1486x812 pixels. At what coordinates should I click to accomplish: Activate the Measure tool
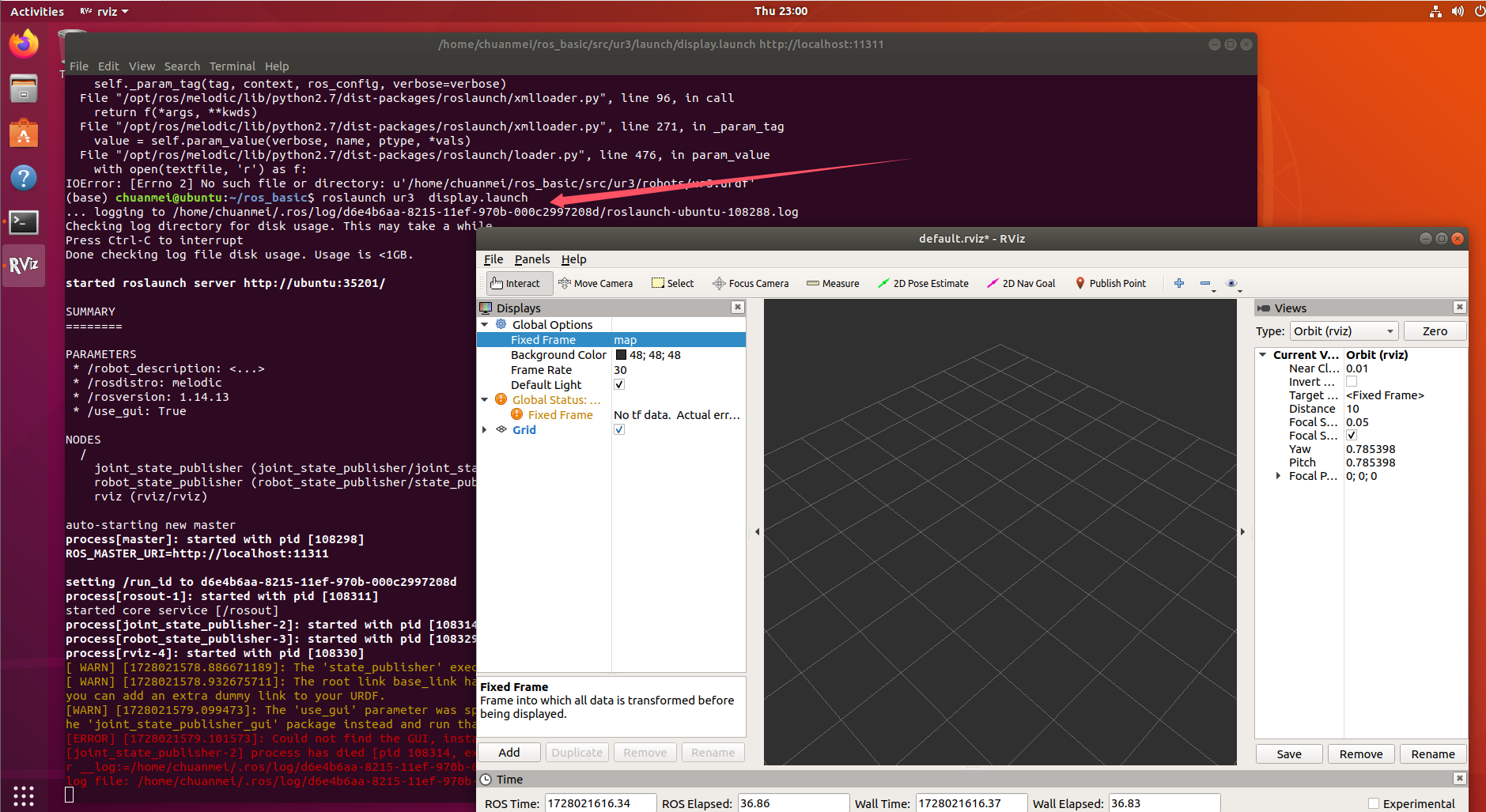(x=832, y=283)
